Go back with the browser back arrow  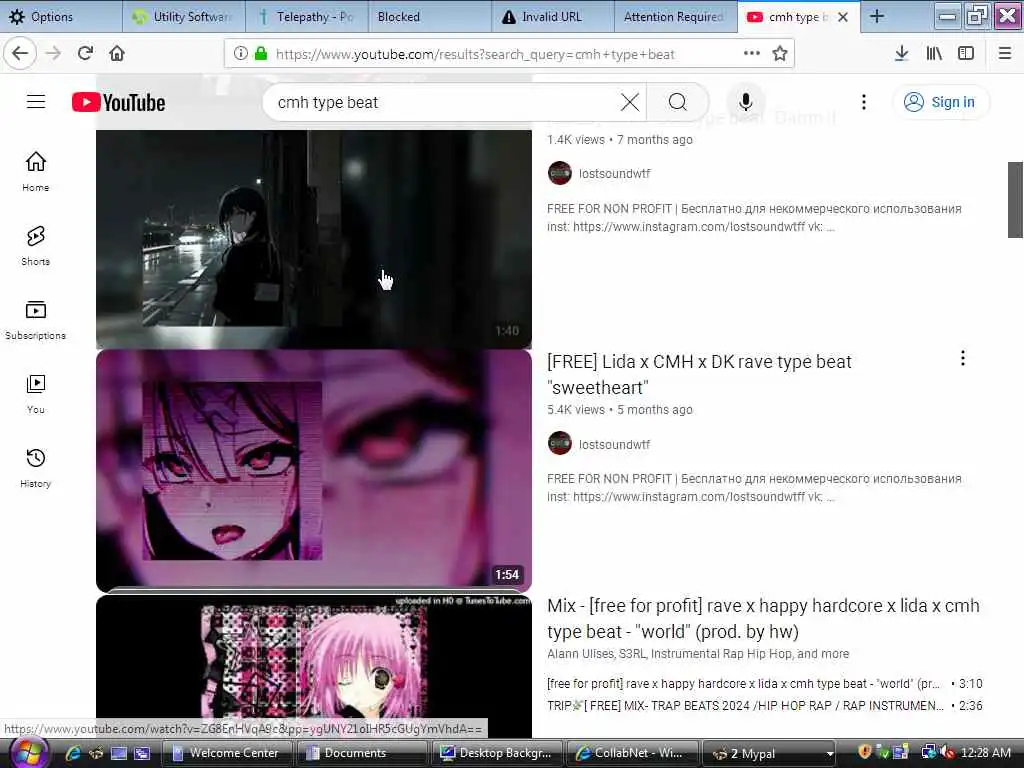pyautogui.click(x=20, y=54)
